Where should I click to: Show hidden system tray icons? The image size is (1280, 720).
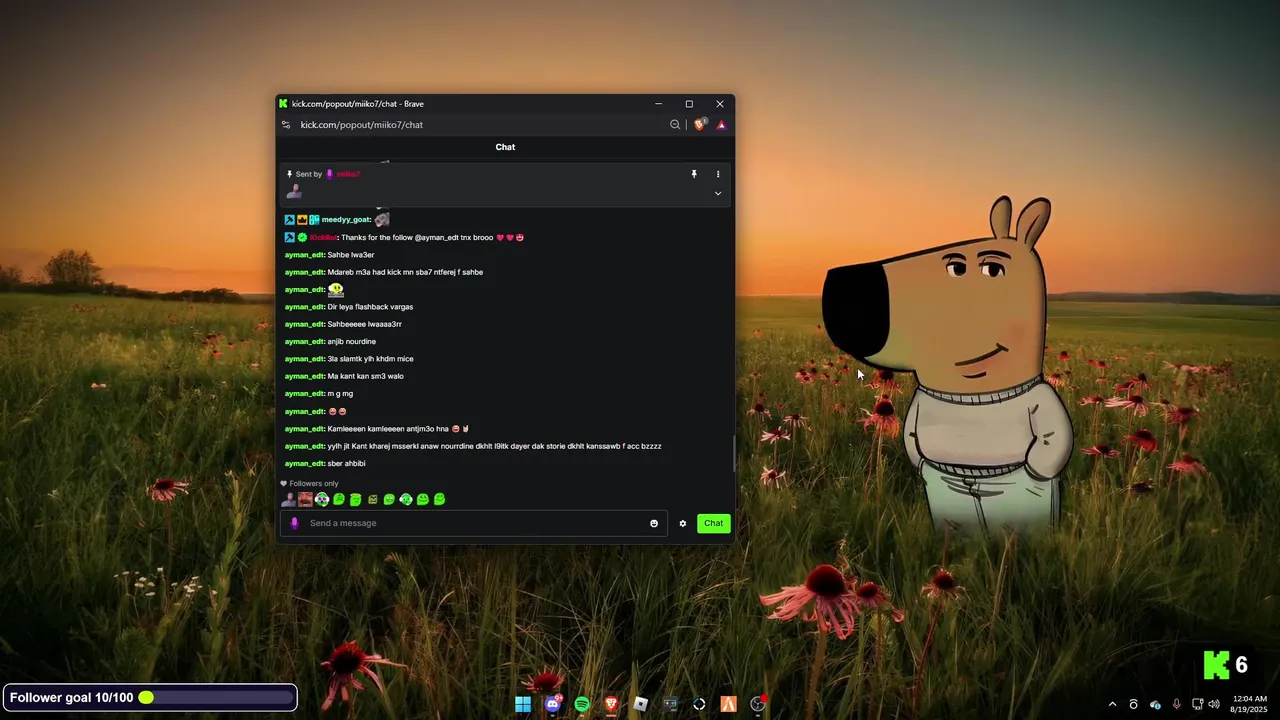[x=1112, y=704]
